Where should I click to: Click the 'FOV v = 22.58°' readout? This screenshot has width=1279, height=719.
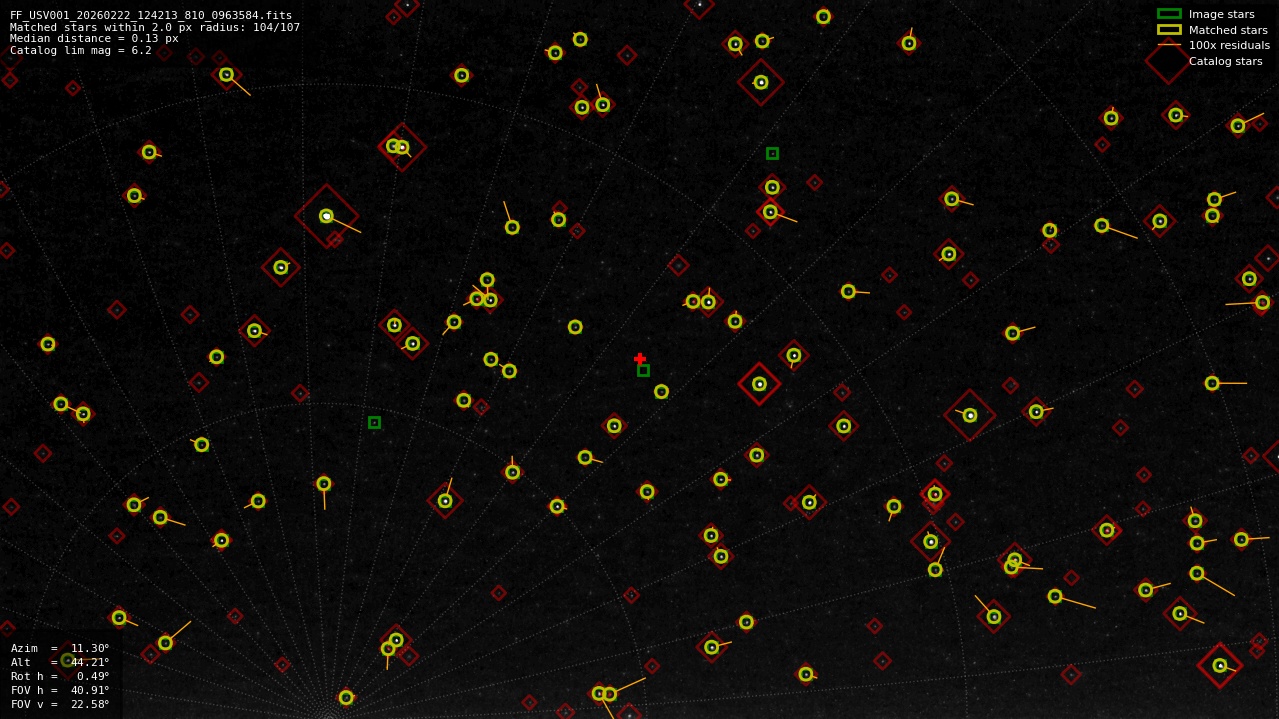click(60, 704)
